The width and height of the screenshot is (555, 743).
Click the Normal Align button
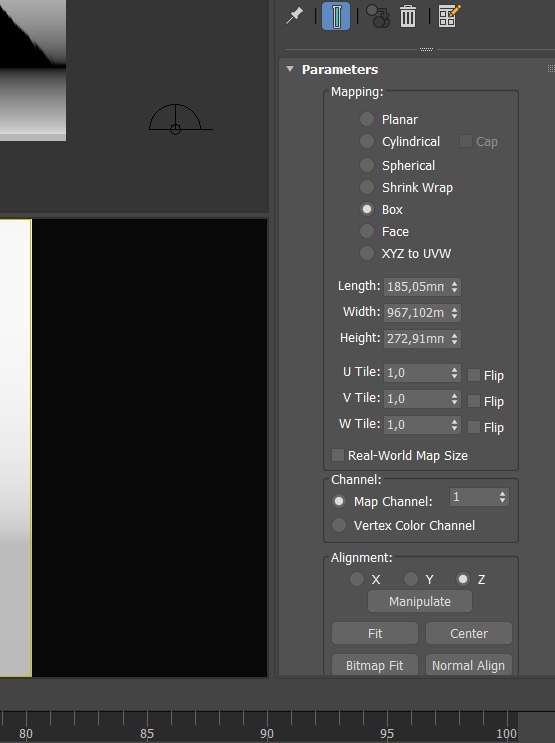tap(469, 665)
